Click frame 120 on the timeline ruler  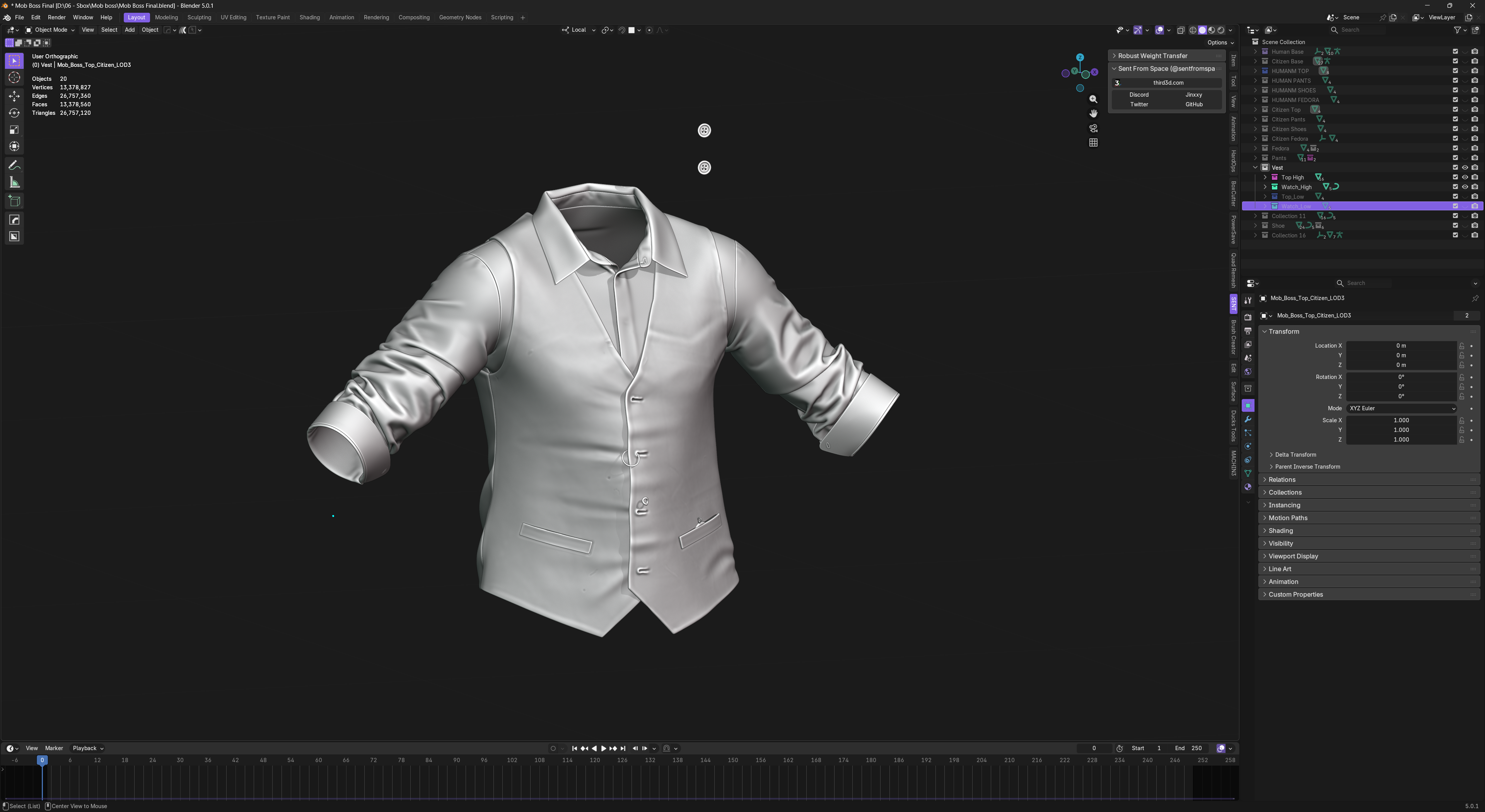[x=594, y=760]
